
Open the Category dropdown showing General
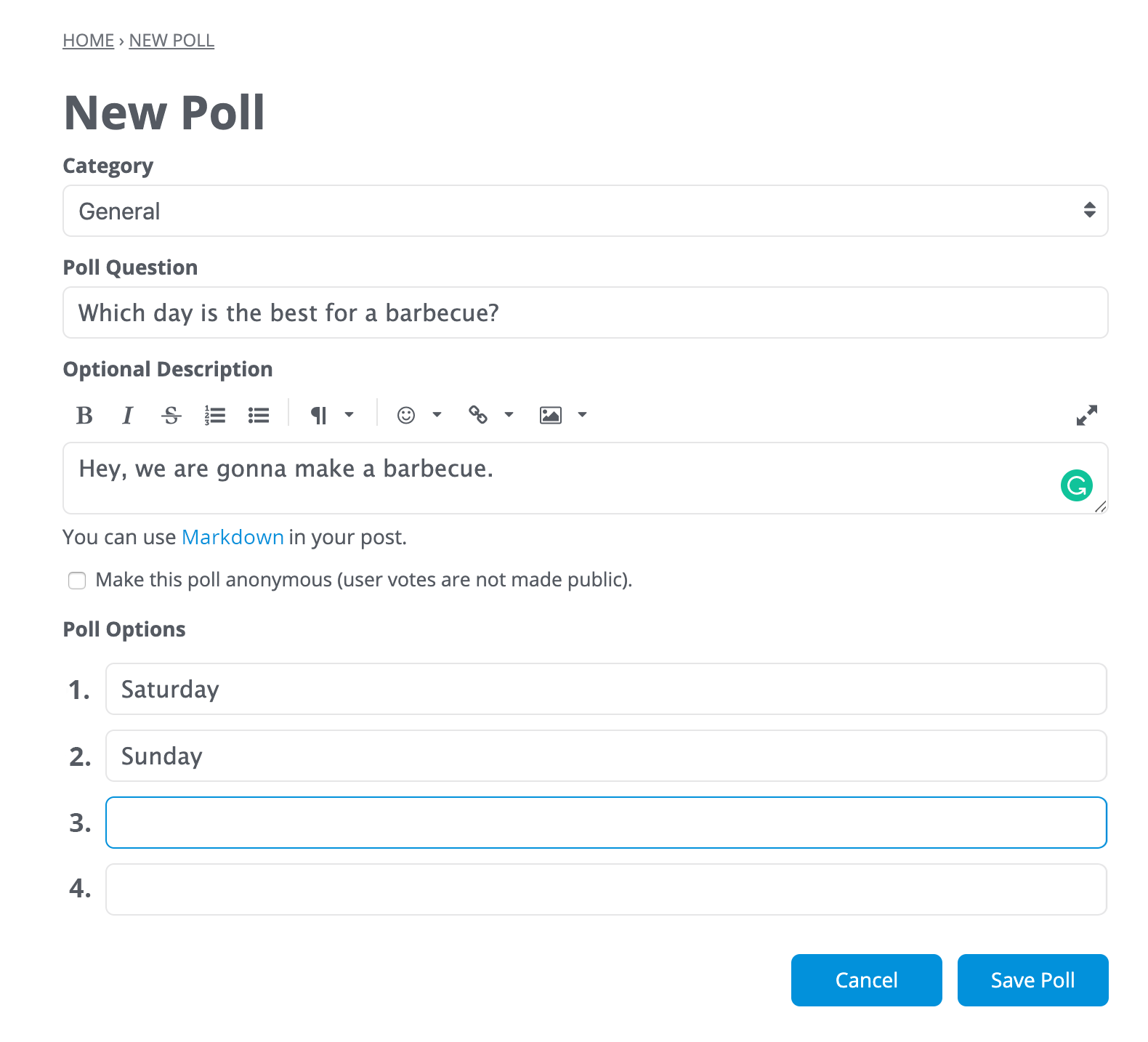tap(584, 211)
